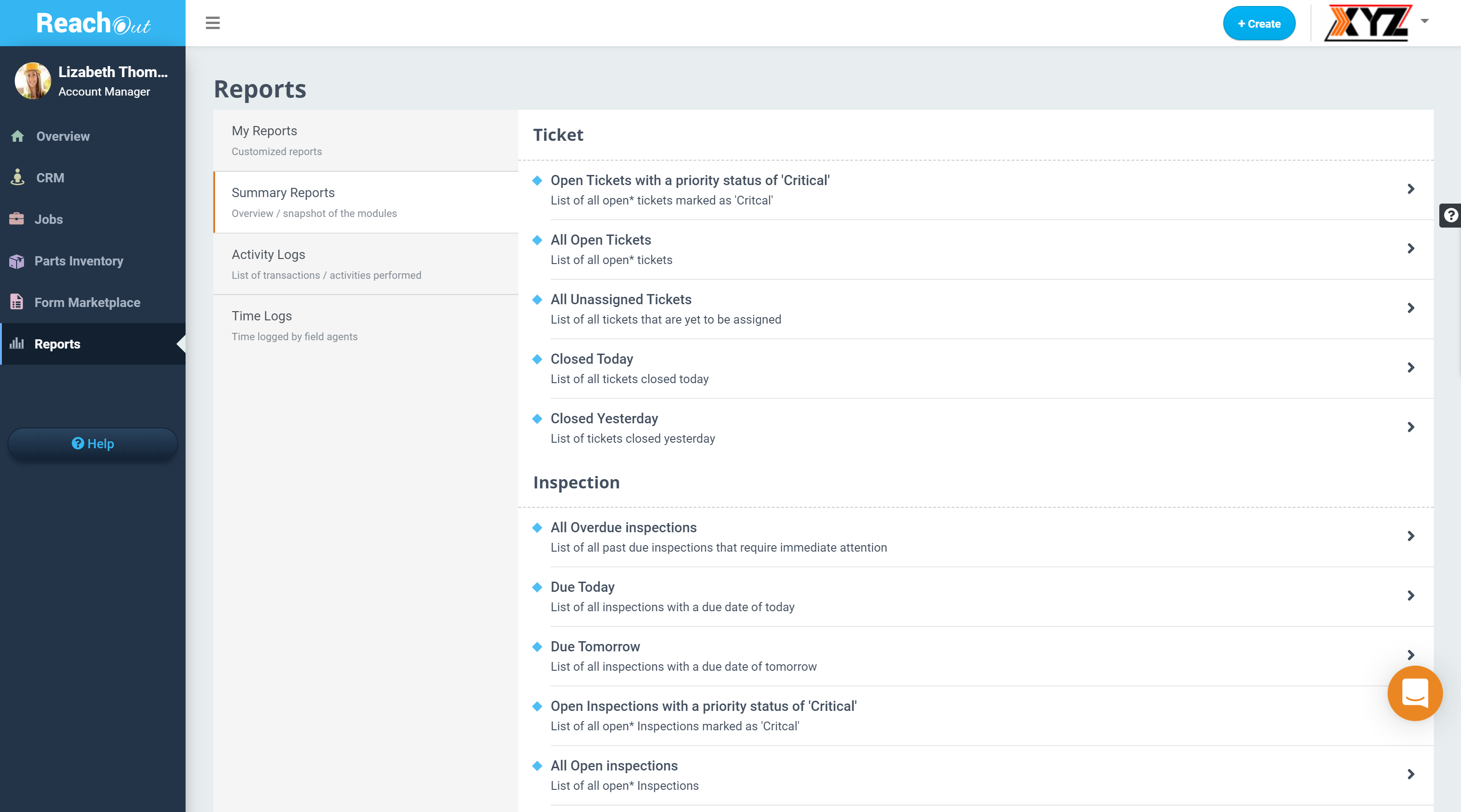This screenshot has height=812, width=1461.
Task: Expand chevron for All Overdue inspections
Action: pos(1411,536)
